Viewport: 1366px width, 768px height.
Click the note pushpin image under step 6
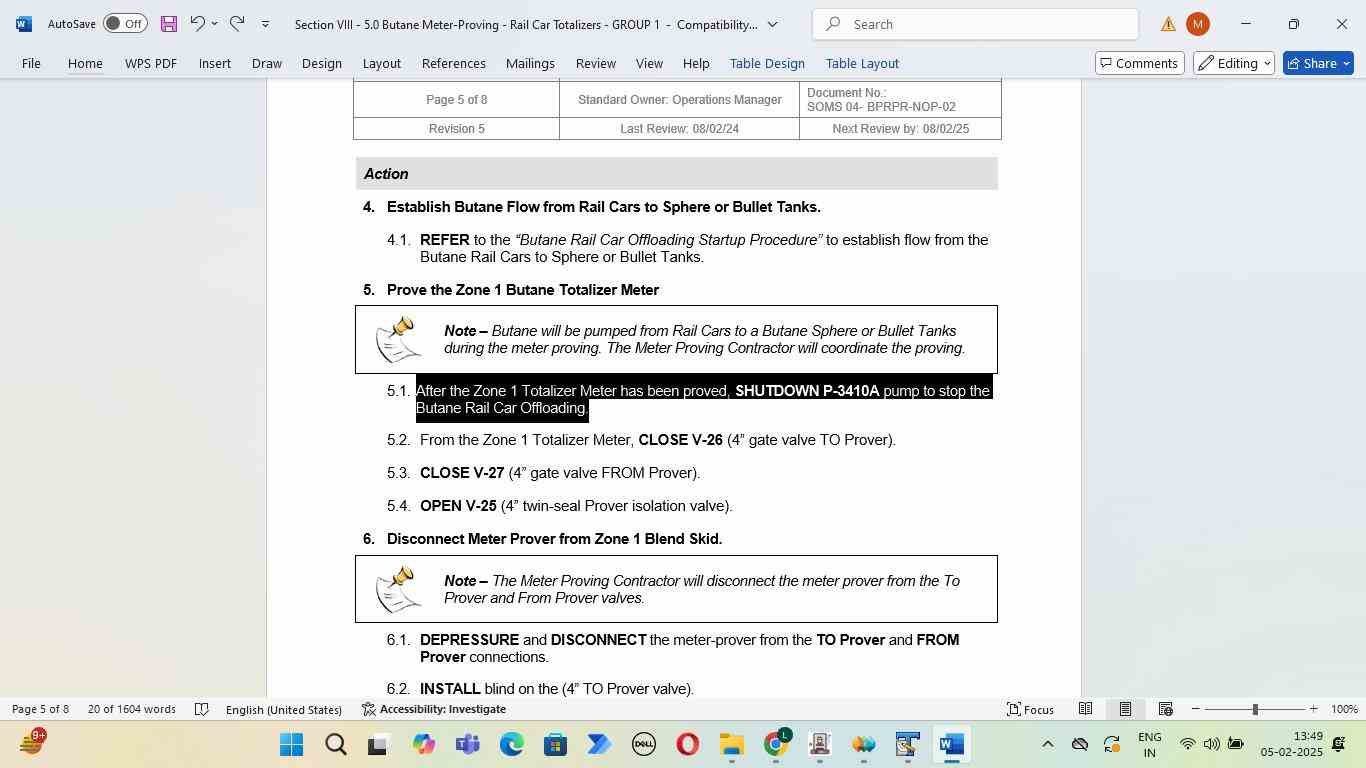397,588
